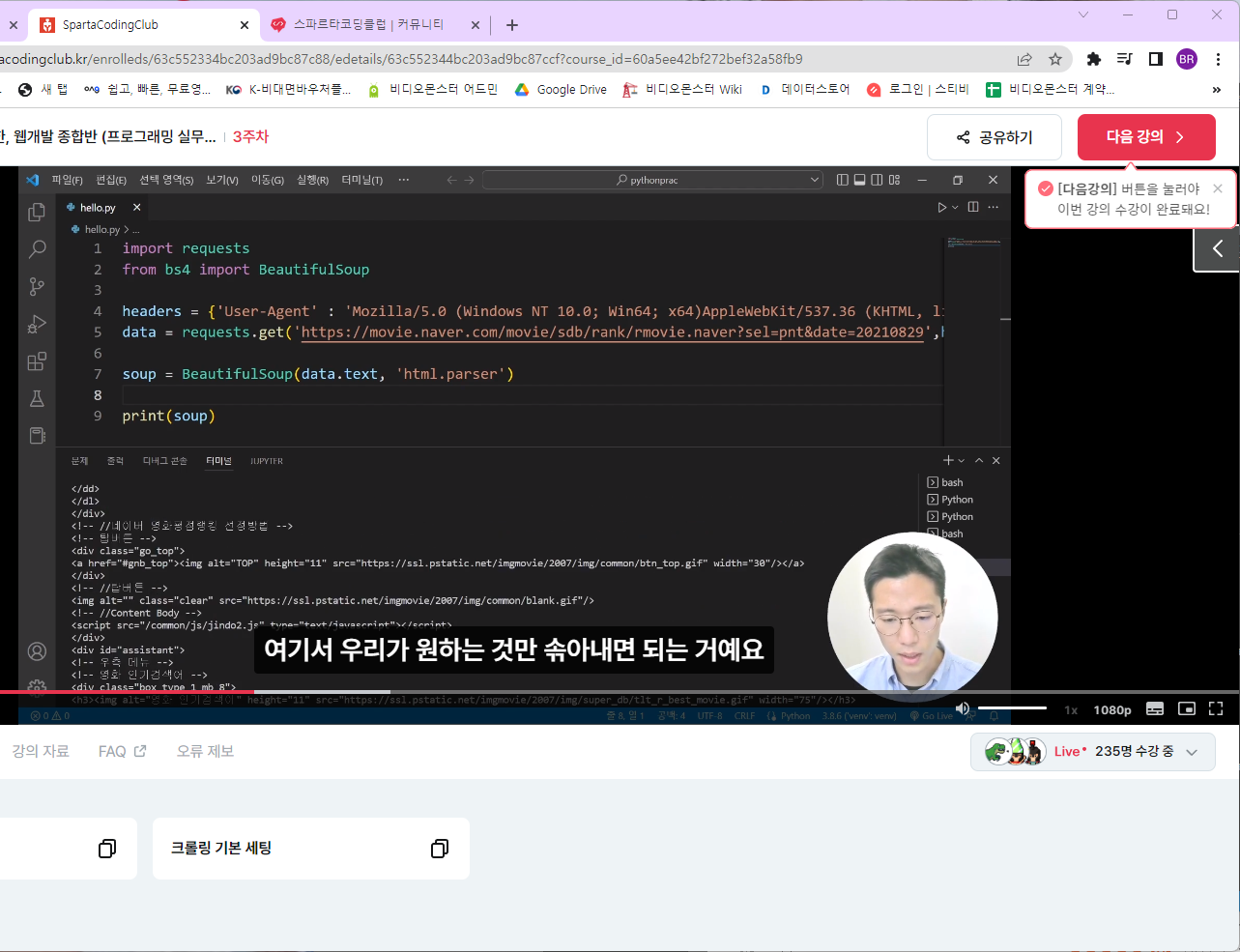1240x952 pixels.
Task: Click the new terminal plus icon
Action: click(x=948, y=461)
